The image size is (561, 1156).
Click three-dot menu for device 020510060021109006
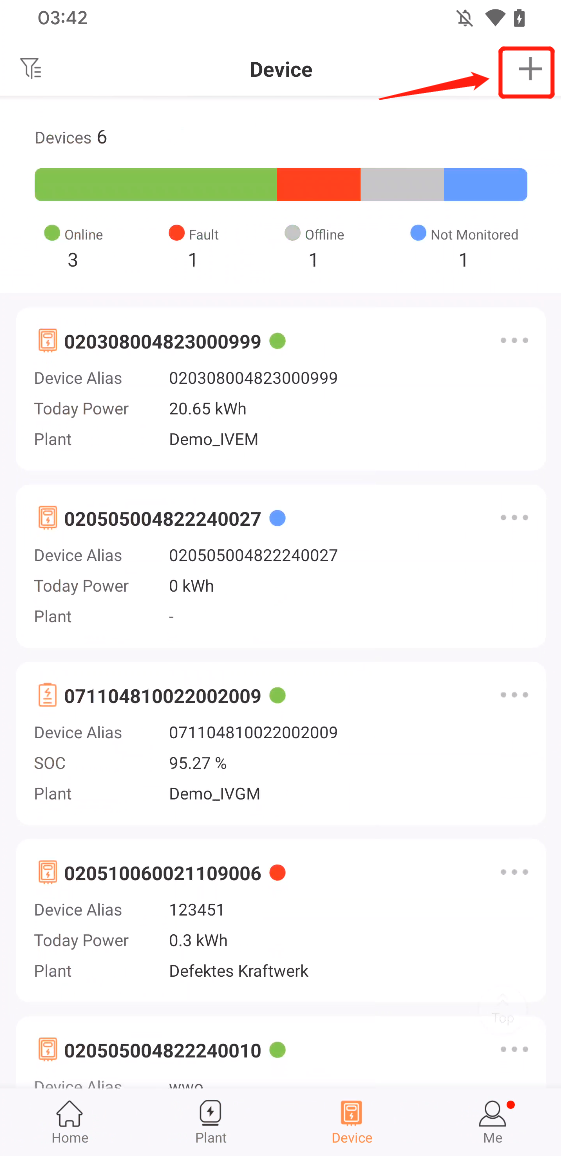pyautogui.click(x=515, y=872)
